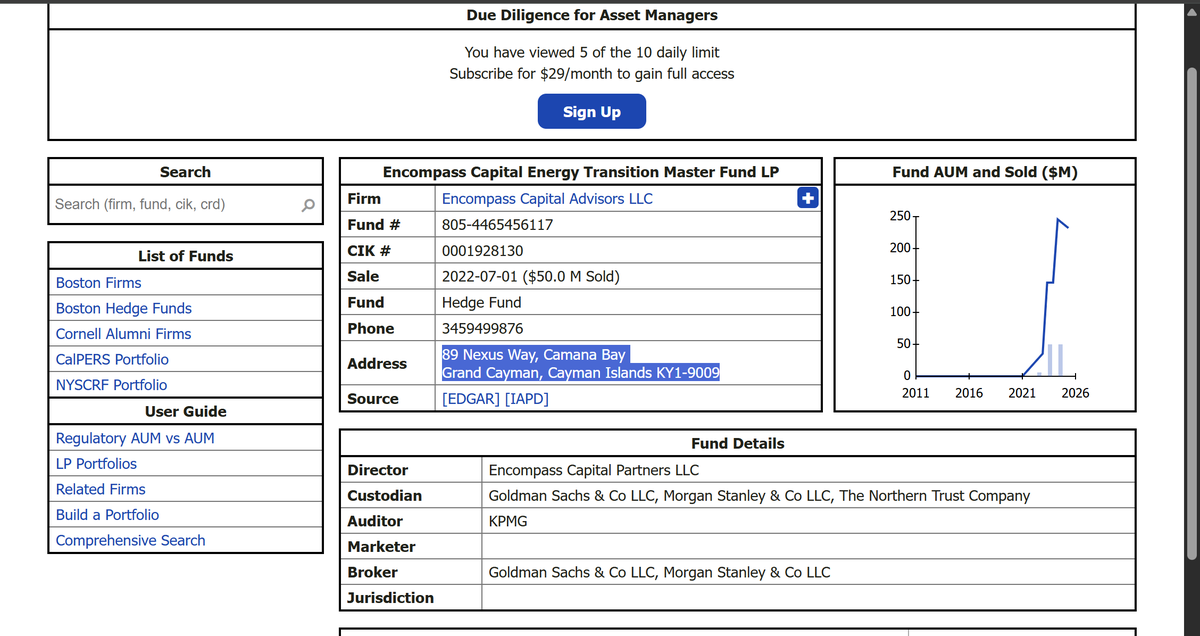Screen dimensions: 1200x636
Task: Click Director value Encompass Capital Partners LLC
Action: click(593, 470)
